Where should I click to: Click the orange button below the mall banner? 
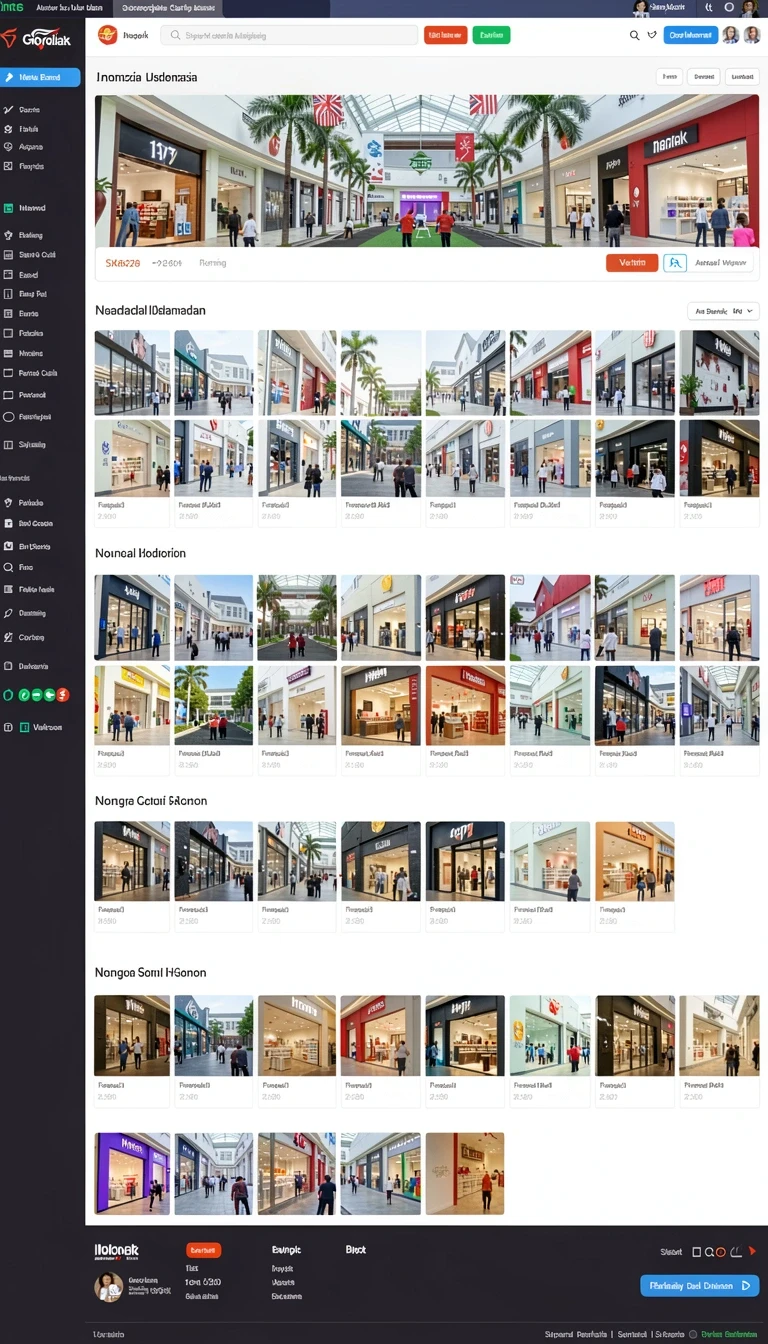click(632, 263)
